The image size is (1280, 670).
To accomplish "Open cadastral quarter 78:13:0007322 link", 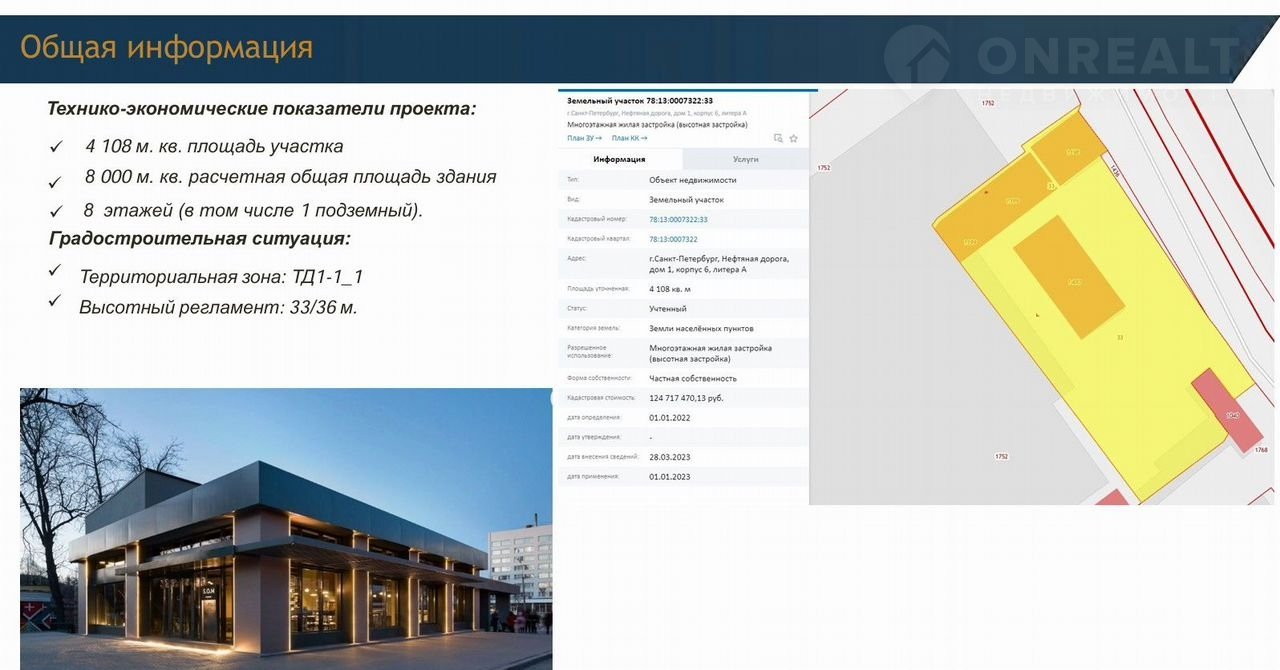I will pos(673,239).
